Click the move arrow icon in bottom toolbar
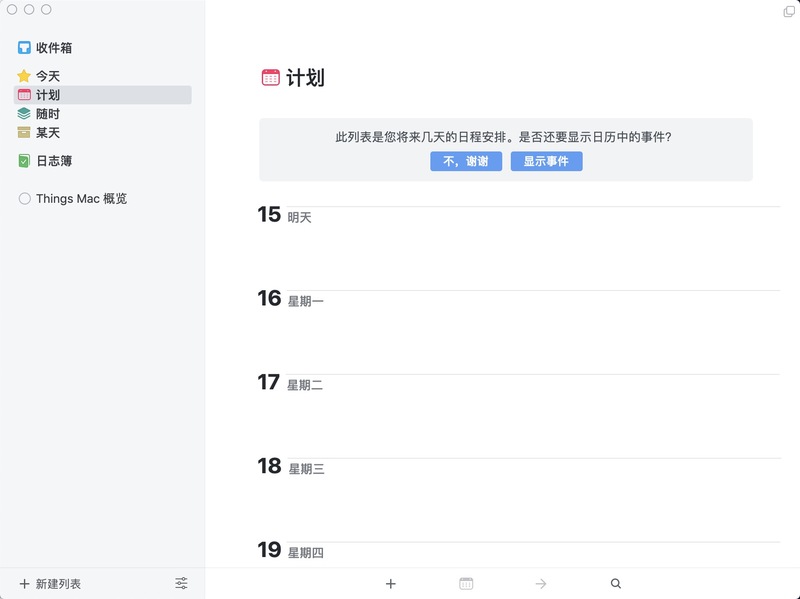The image size is (800, 599). point(541,582)
